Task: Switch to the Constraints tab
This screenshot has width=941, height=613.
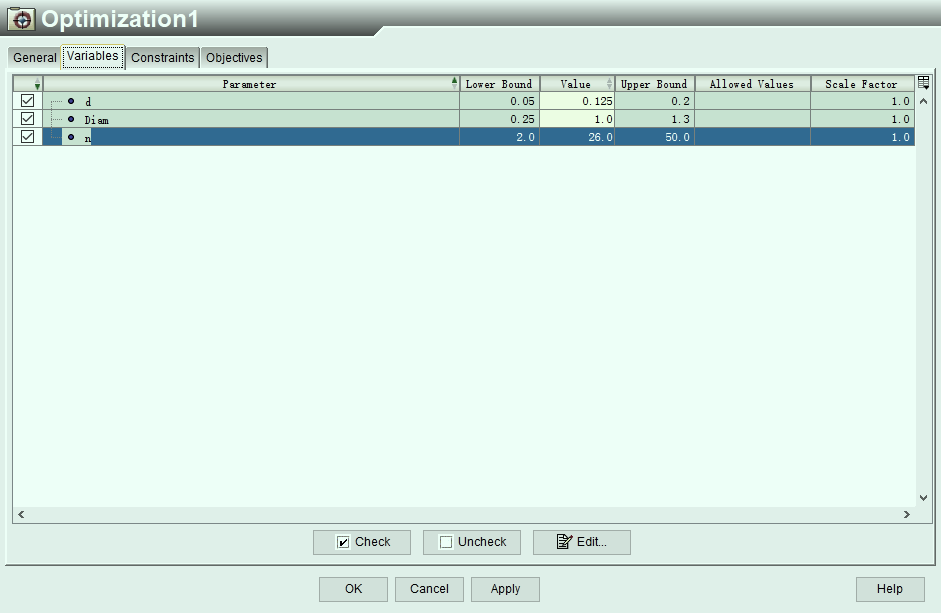Action: 161,57
